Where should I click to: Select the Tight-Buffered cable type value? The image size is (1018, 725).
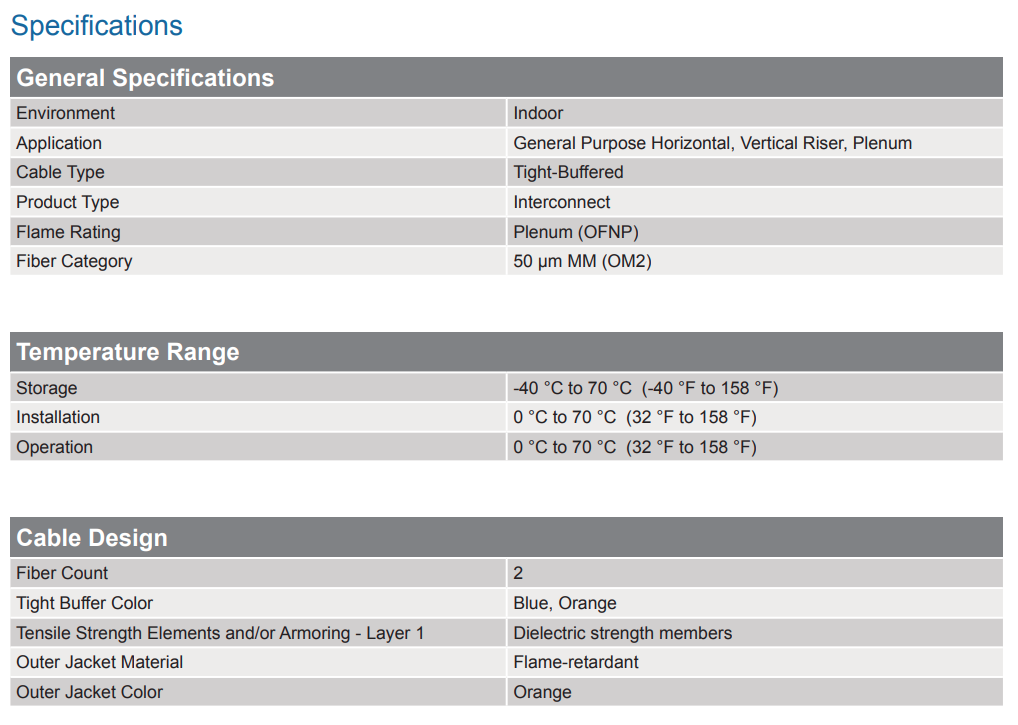pyautogui.click(x=568, y=172)
